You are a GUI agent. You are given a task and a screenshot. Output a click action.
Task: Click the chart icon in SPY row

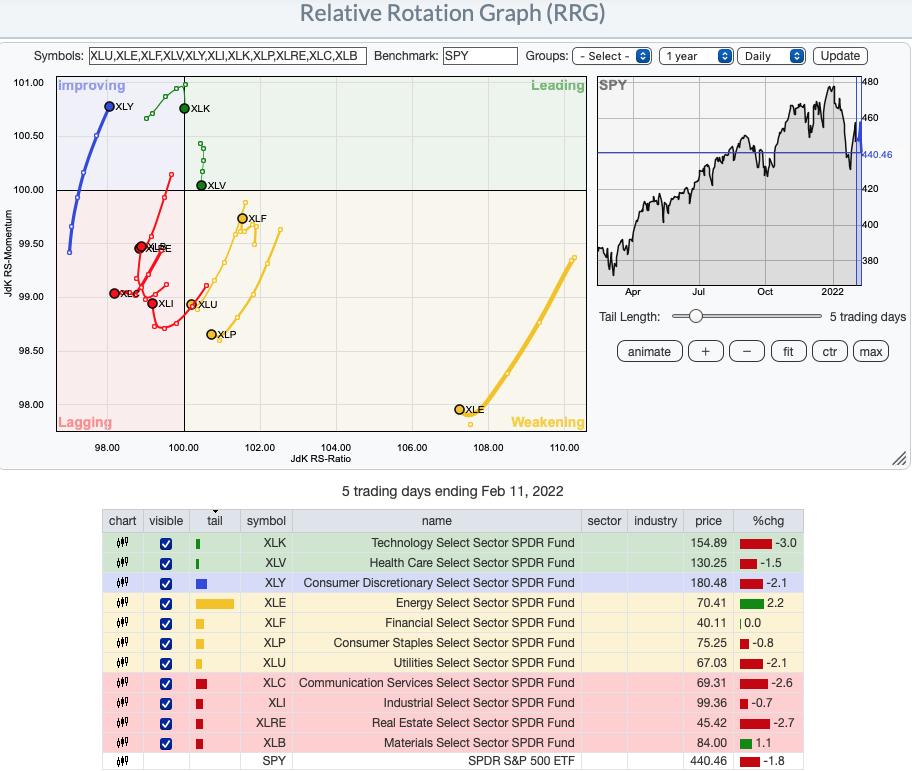(123, 761)
